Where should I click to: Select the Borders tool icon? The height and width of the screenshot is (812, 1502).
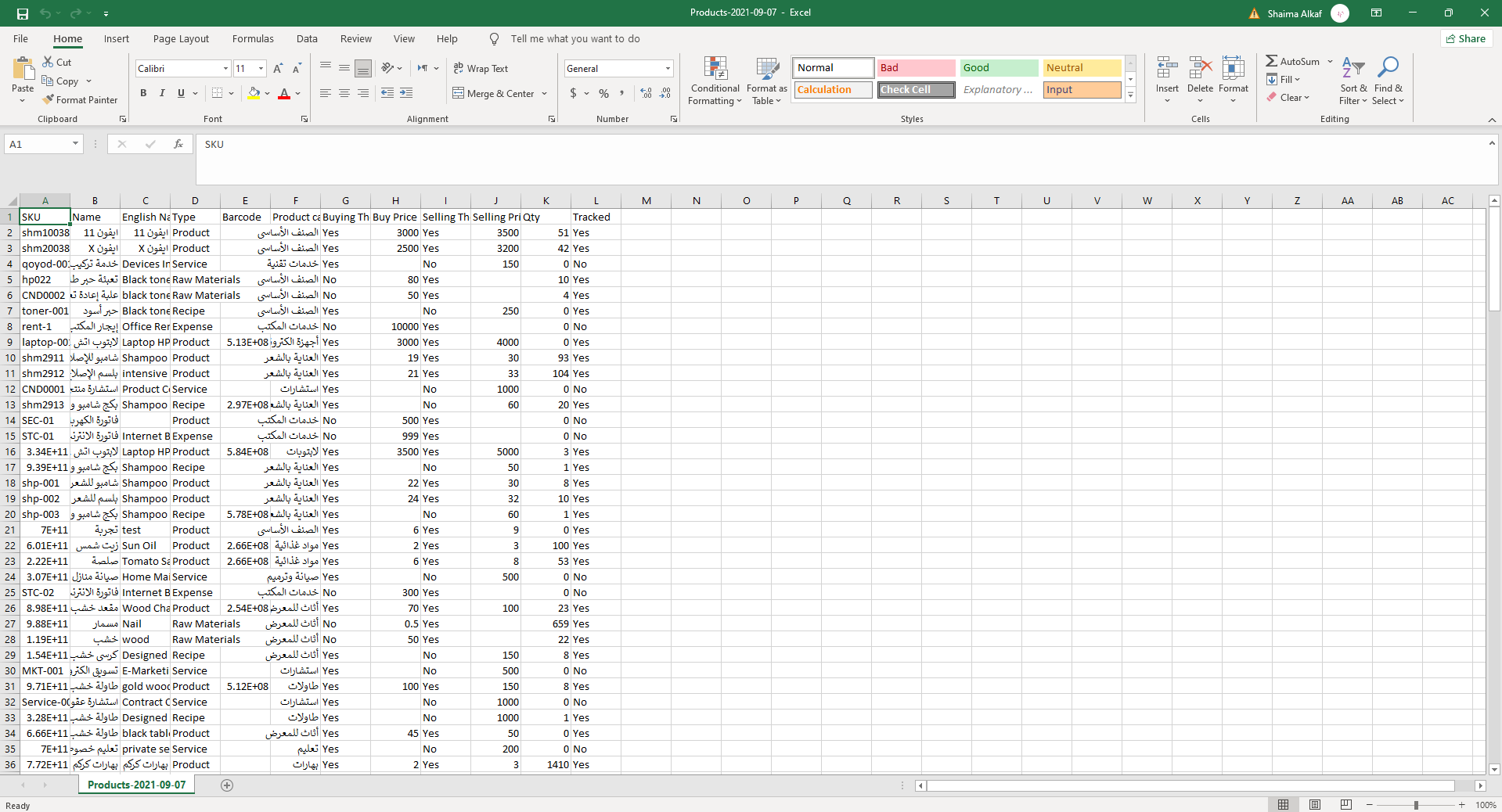pyautogui.click(x=217, y=94)
